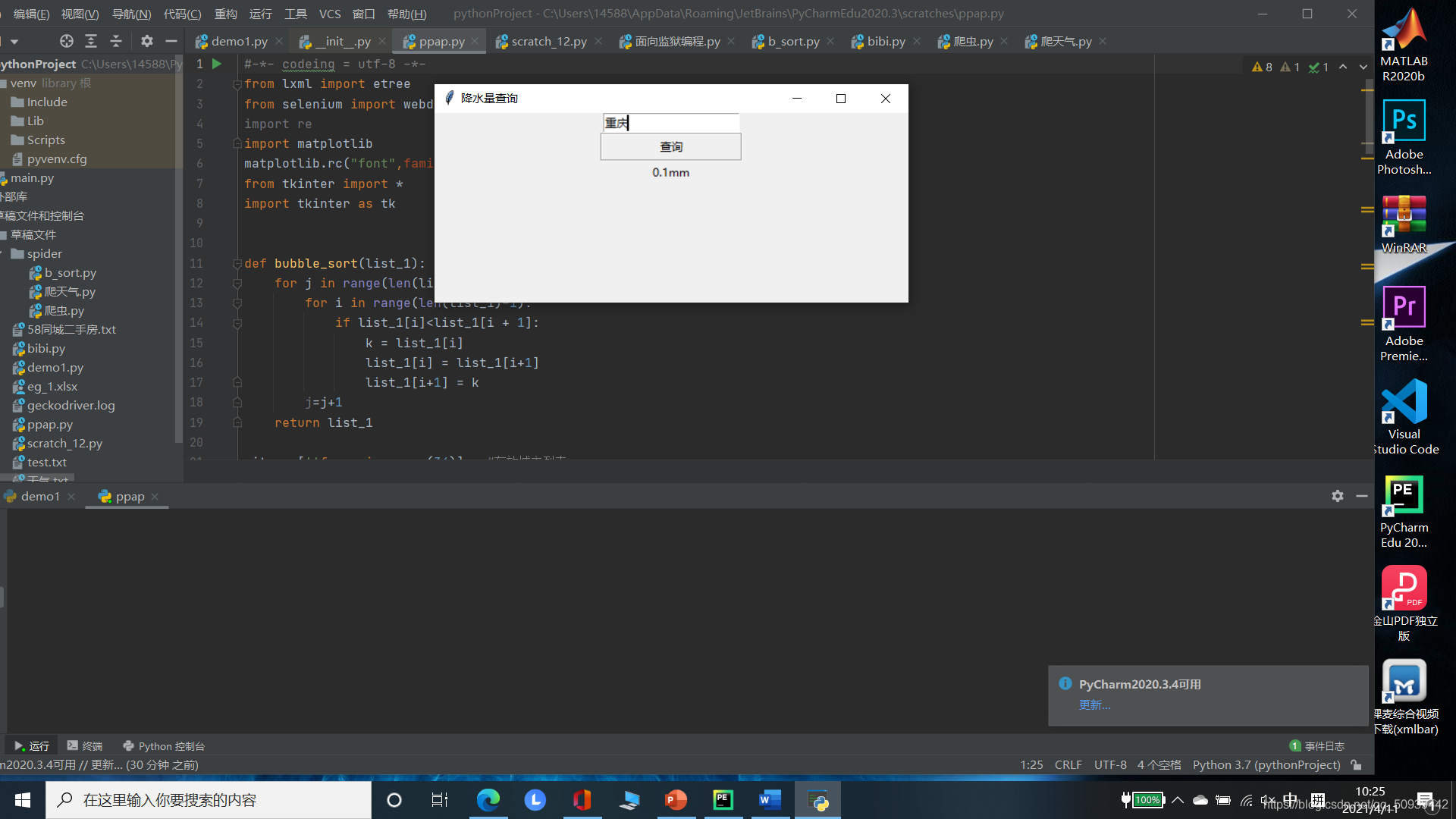
Task: Click the 查询 button in dialog
Action: click(x=670, y=146)
